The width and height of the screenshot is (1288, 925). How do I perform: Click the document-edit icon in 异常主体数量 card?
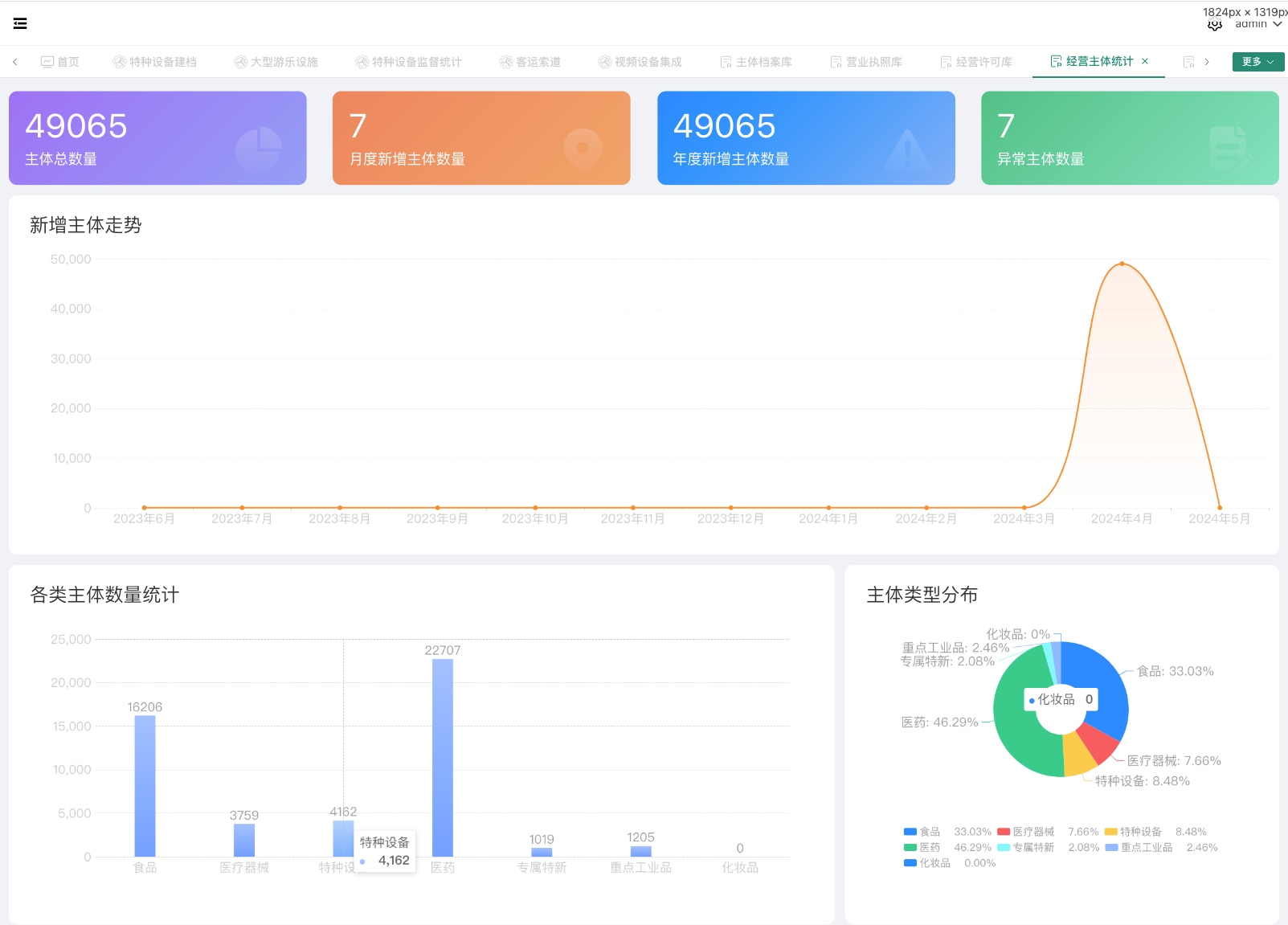(1231, 148)
